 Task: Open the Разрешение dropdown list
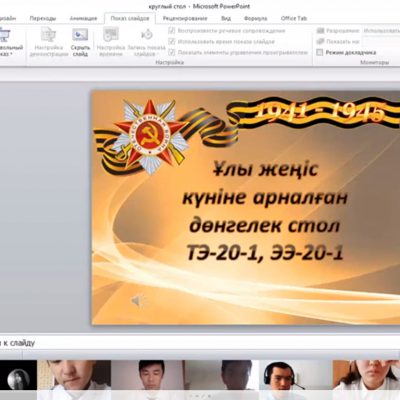(381, 31)
